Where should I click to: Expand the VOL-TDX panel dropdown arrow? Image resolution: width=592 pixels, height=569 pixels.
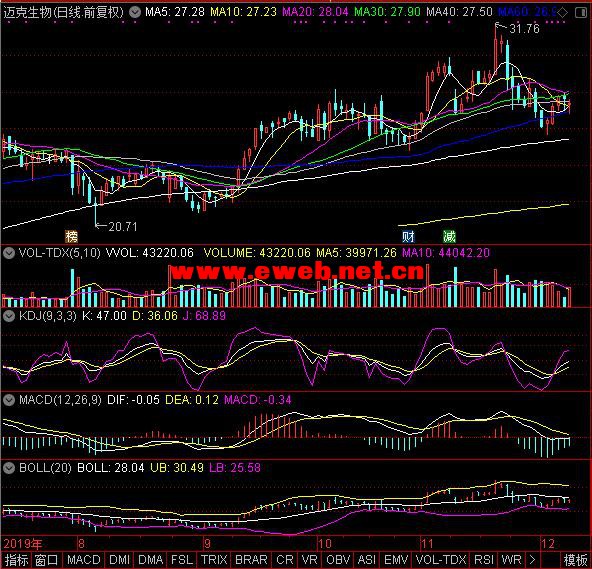coord(9,253)
